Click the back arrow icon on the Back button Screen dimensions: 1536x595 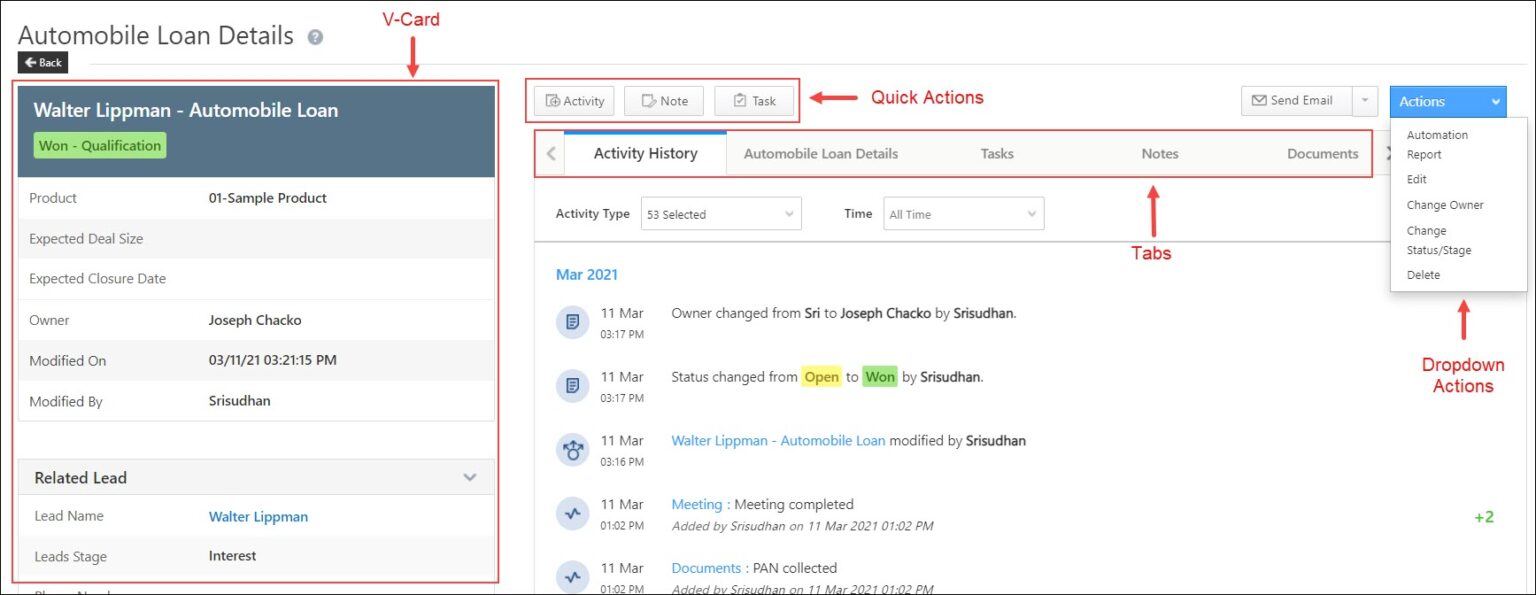pyautogui.click(x=29, y=62)
